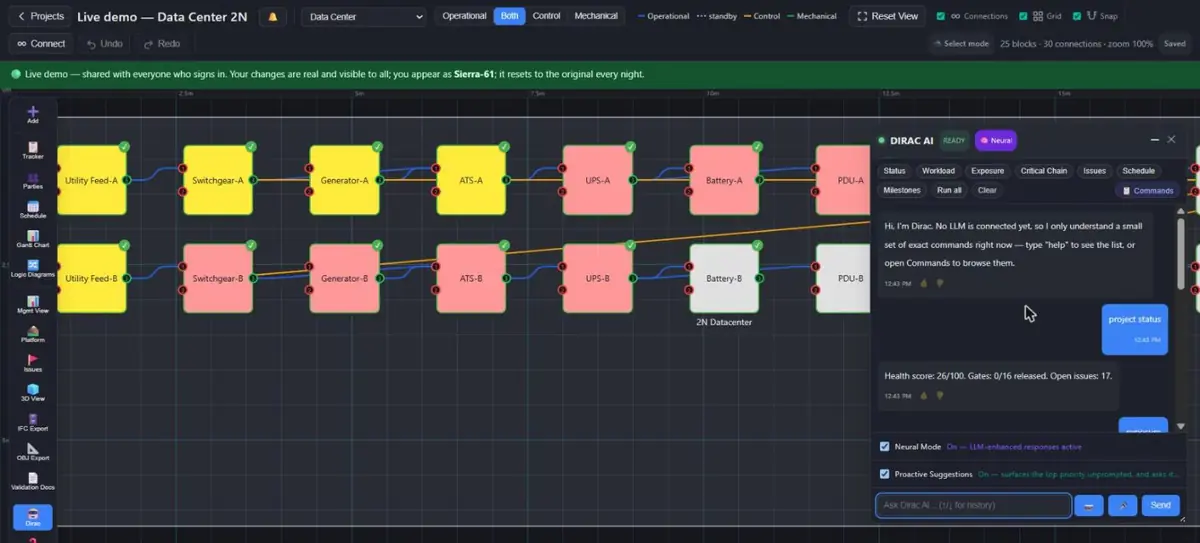Click the Schedule chip in Dirac AI
This screenshot has width=1200, height=543.
click(x=1139, y=171)
